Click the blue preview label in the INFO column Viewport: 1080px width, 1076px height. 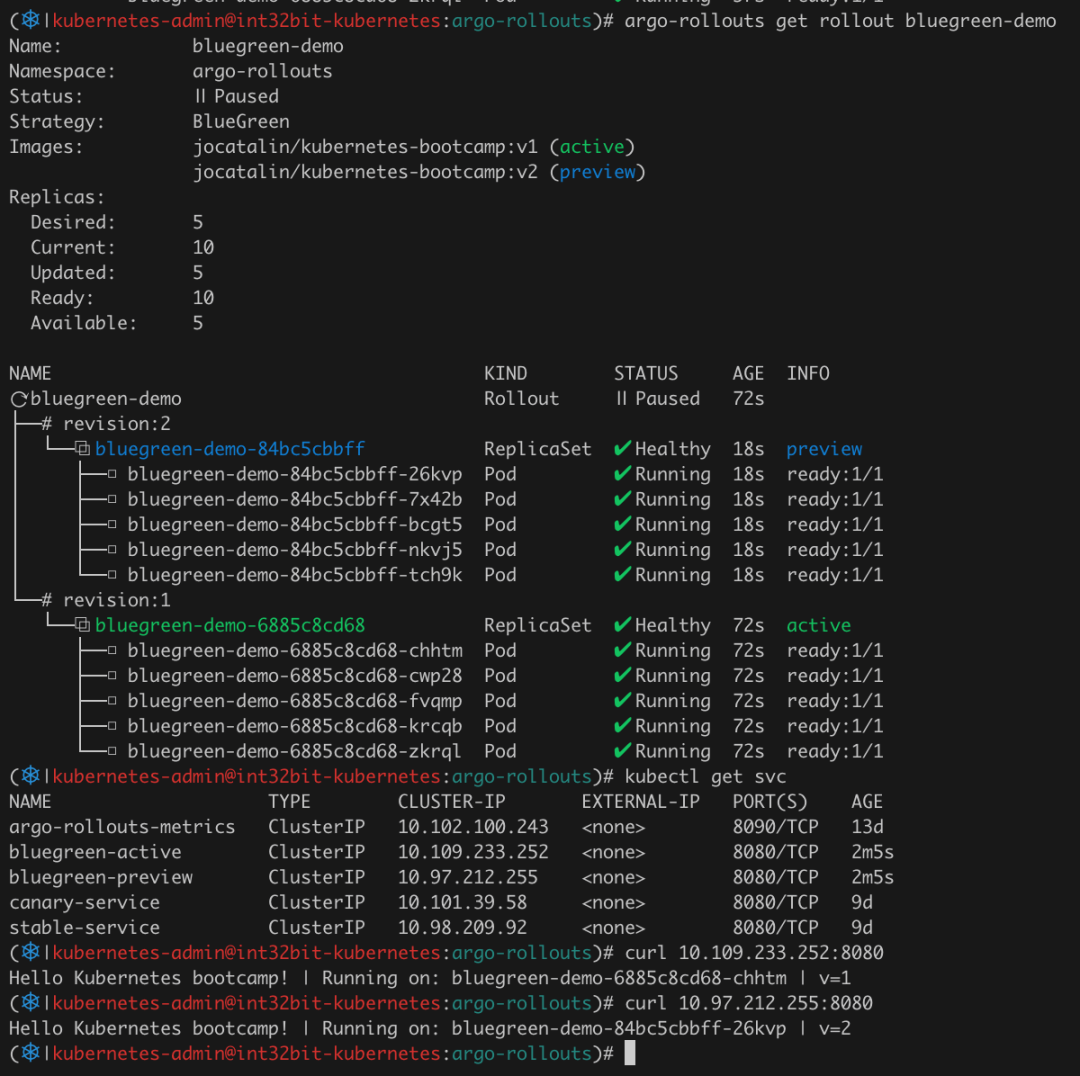point(824,450)
